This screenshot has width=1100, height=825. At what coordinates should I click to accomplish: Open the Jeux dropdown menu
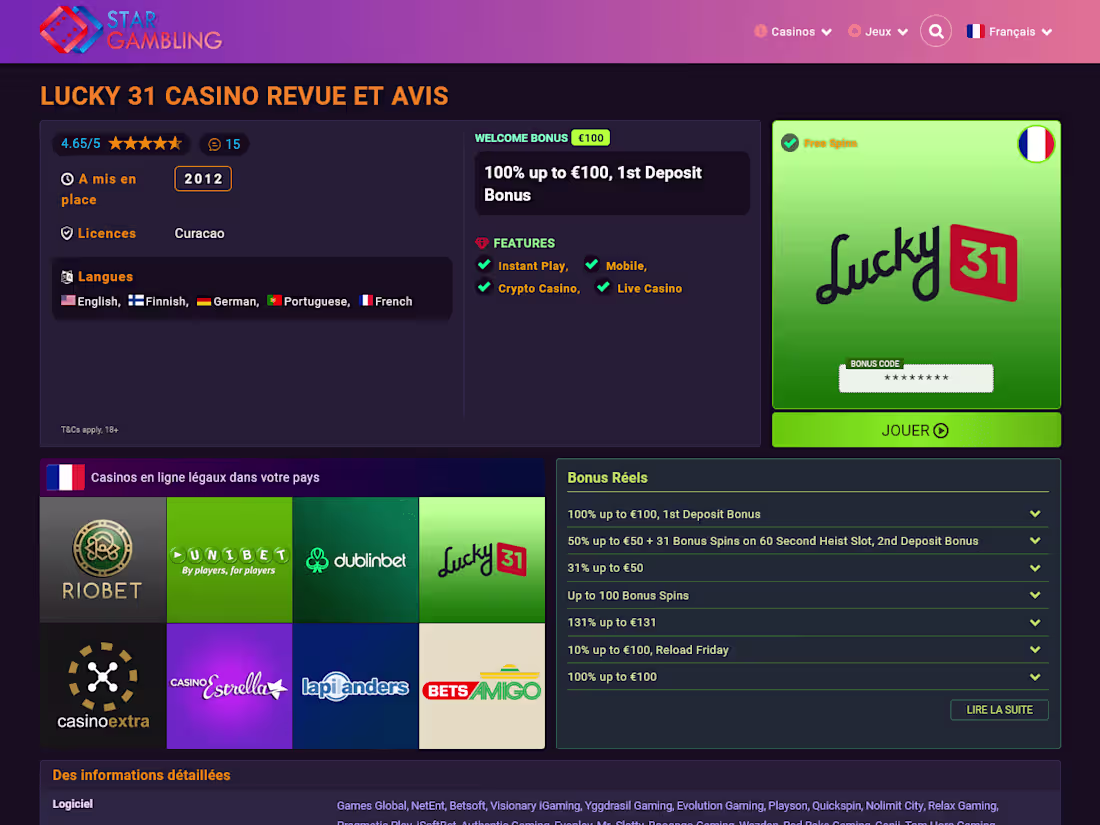coord(878,32)
